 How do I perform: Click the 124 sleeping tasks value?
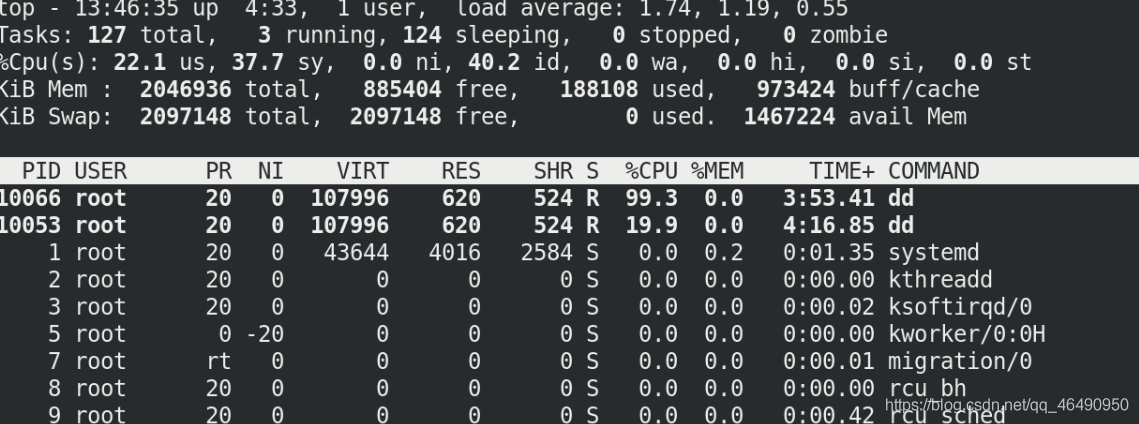(422, 35)
